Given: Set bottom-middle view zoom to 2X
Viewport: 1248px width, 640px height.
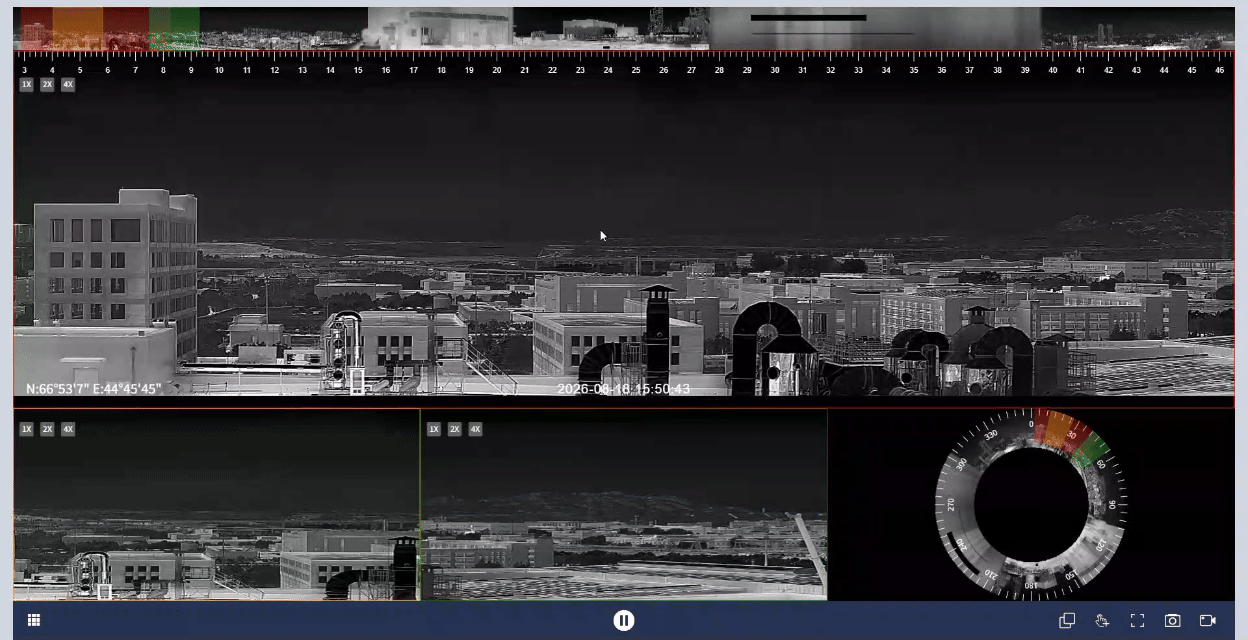Looking at the screenshot, I should point(455,429).
